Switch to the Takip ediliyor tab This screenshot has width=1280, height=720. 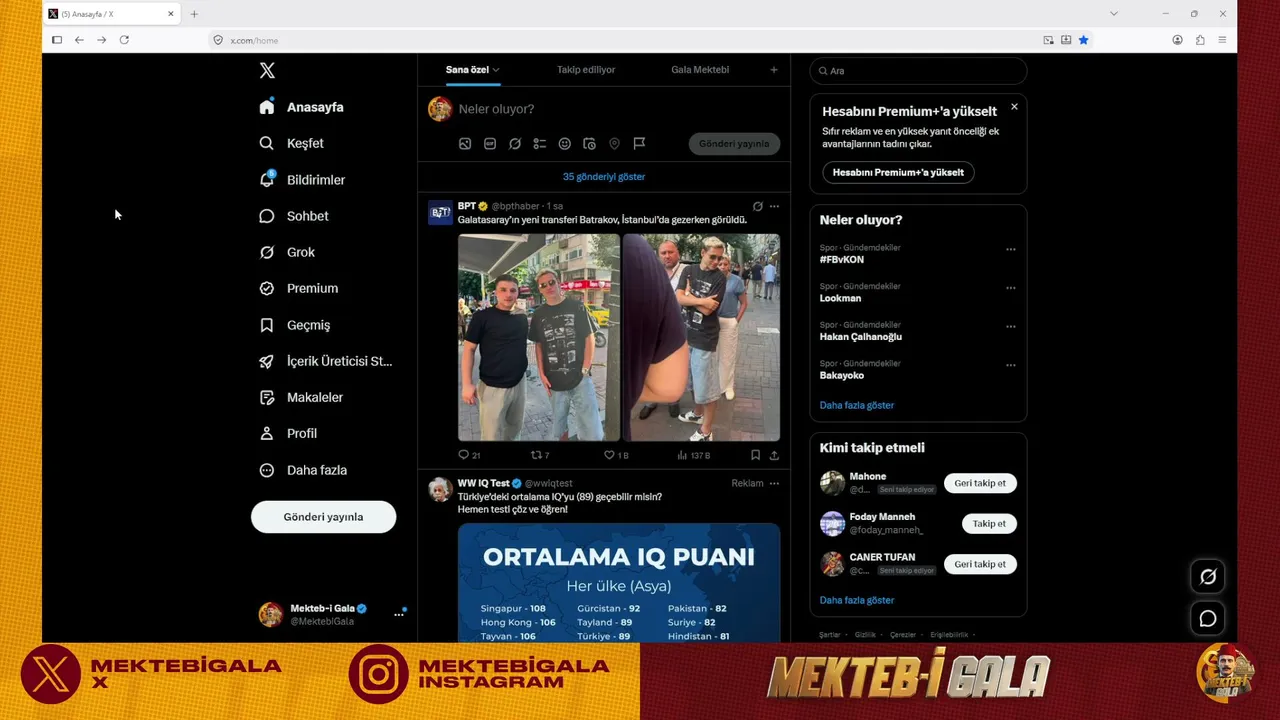586,70
